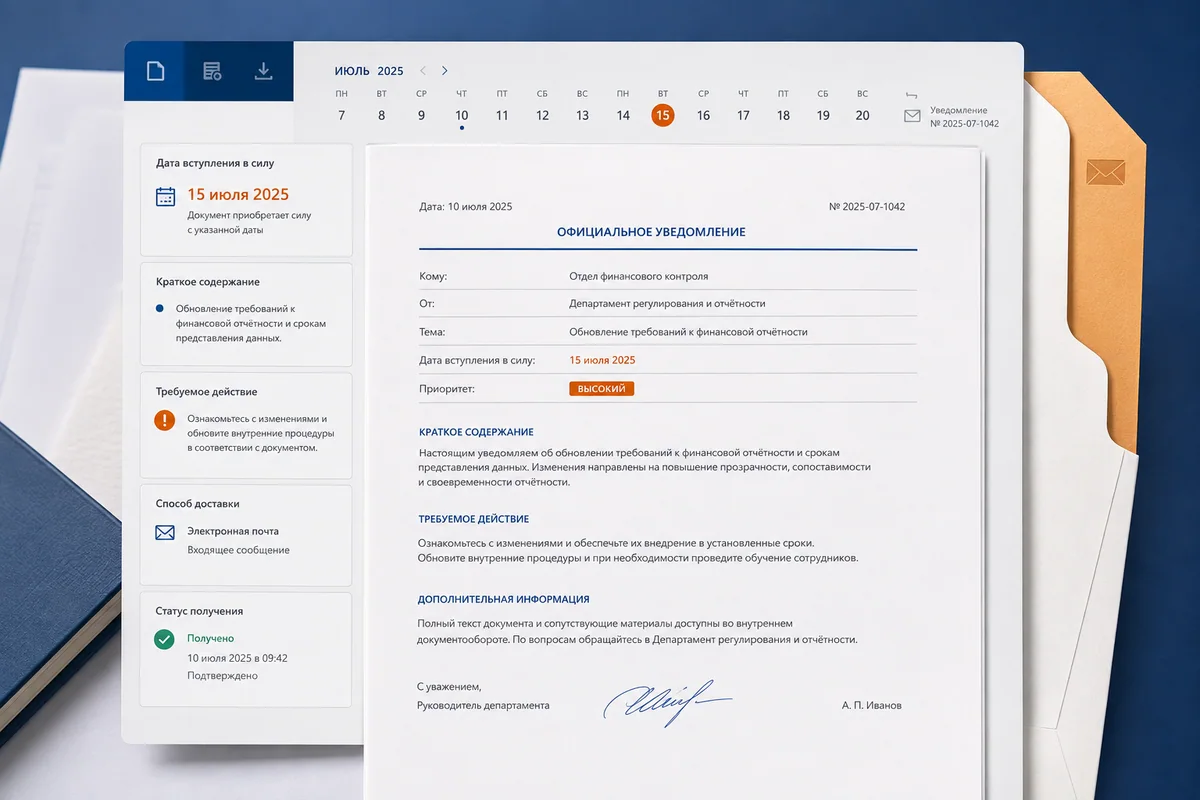Click the orange exclamation warning icon
1200x800 pixels.
[165, 420]
